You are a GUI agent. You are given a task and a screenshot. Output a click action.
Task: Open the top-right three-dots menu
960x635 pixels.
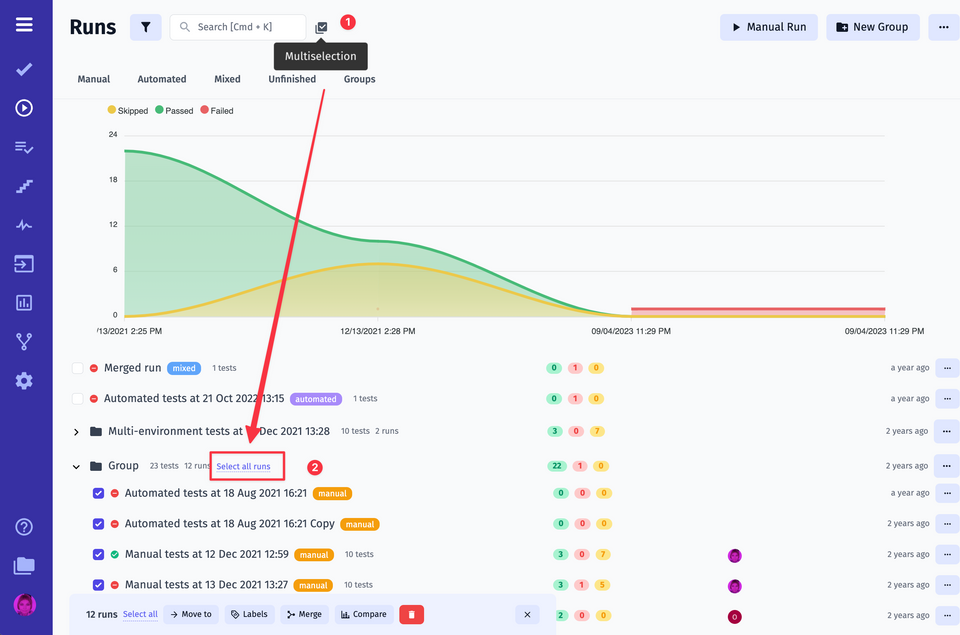tap(943, 27)
